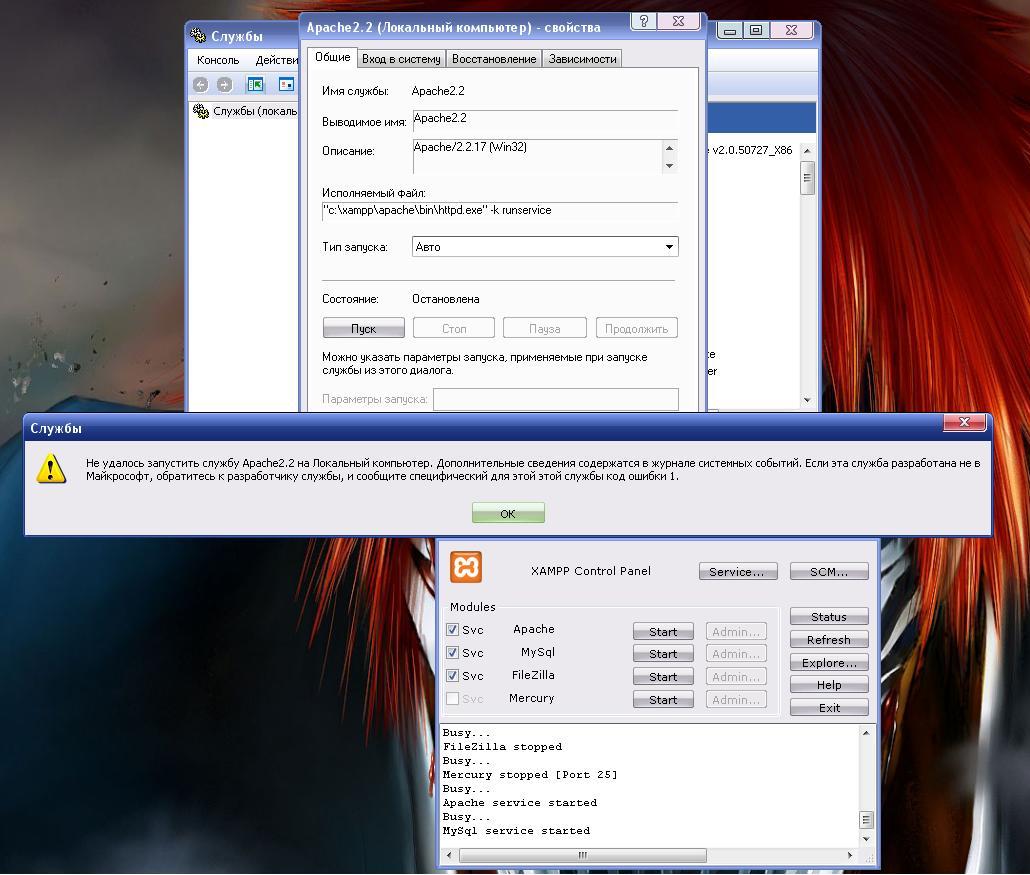The height and width of the screenshot is (875, 1030).
Task: Close the Службы error dialog
Action: tap(964, 422)
